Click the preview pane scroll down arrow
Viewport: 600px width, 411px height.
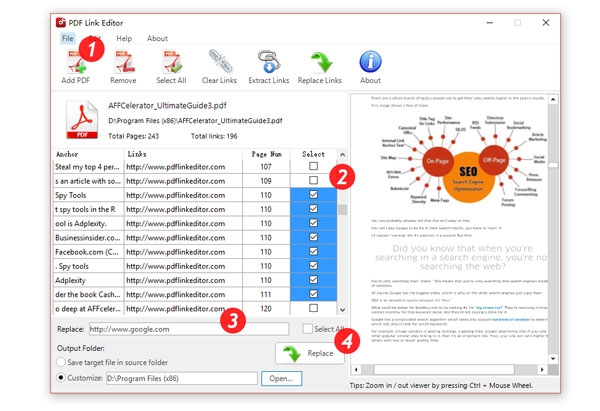click(553, 359)
